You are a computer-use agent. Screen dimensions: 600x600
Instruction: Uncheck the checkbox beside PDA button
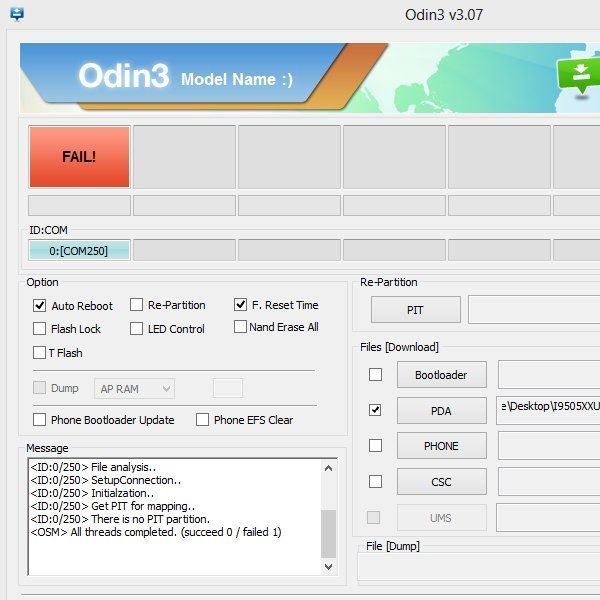[x=375, y=410]
